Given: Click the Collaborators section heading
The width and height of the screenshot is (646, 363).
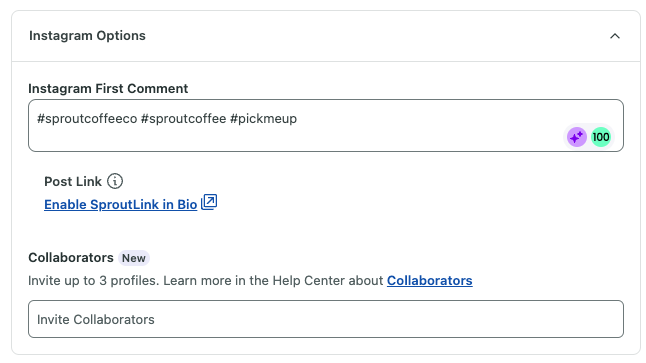Looking at the screenshot, I should tap(70, 258).
